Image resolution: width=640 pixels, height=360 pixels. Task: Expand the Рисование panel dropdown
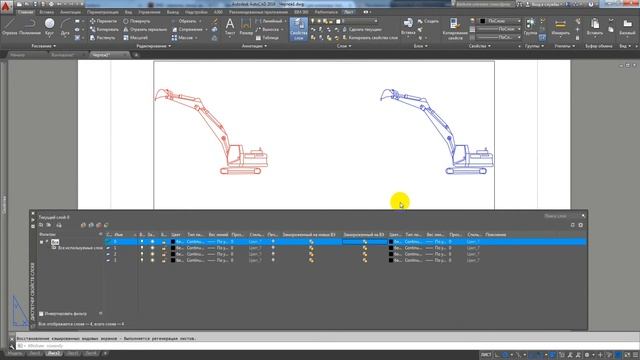(x=43, y=46)
